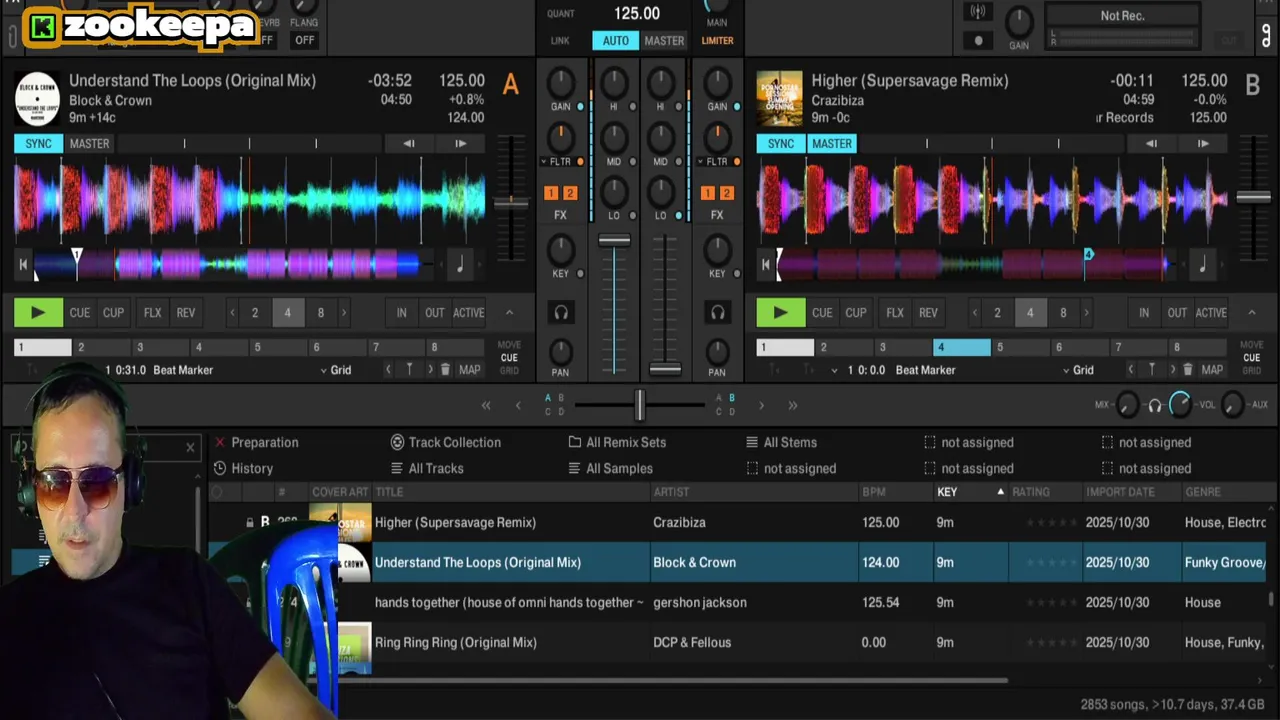
Task: Select Ring Ring Ring (Original Mix) track
Action: coord(455,642)
